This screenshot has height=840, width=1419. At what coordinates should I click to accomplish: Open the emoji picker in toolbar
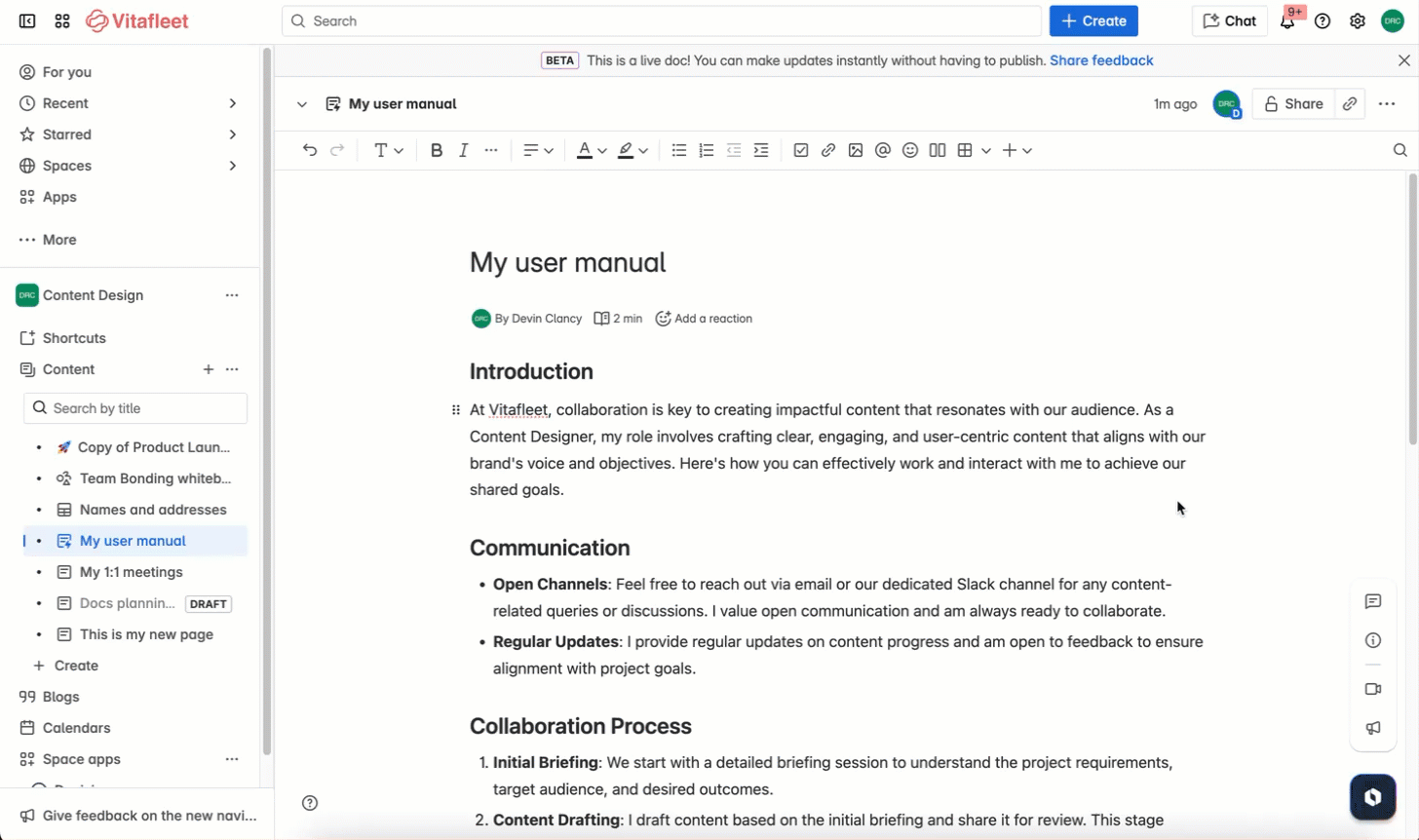pyautogui.click(x=910, y=150)
